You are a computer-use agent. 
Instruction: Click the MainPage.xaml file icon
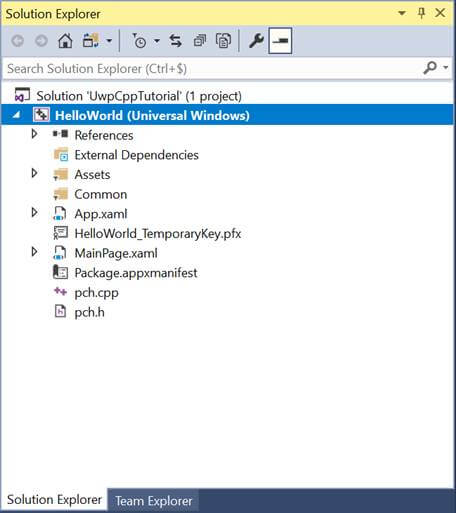60,253
